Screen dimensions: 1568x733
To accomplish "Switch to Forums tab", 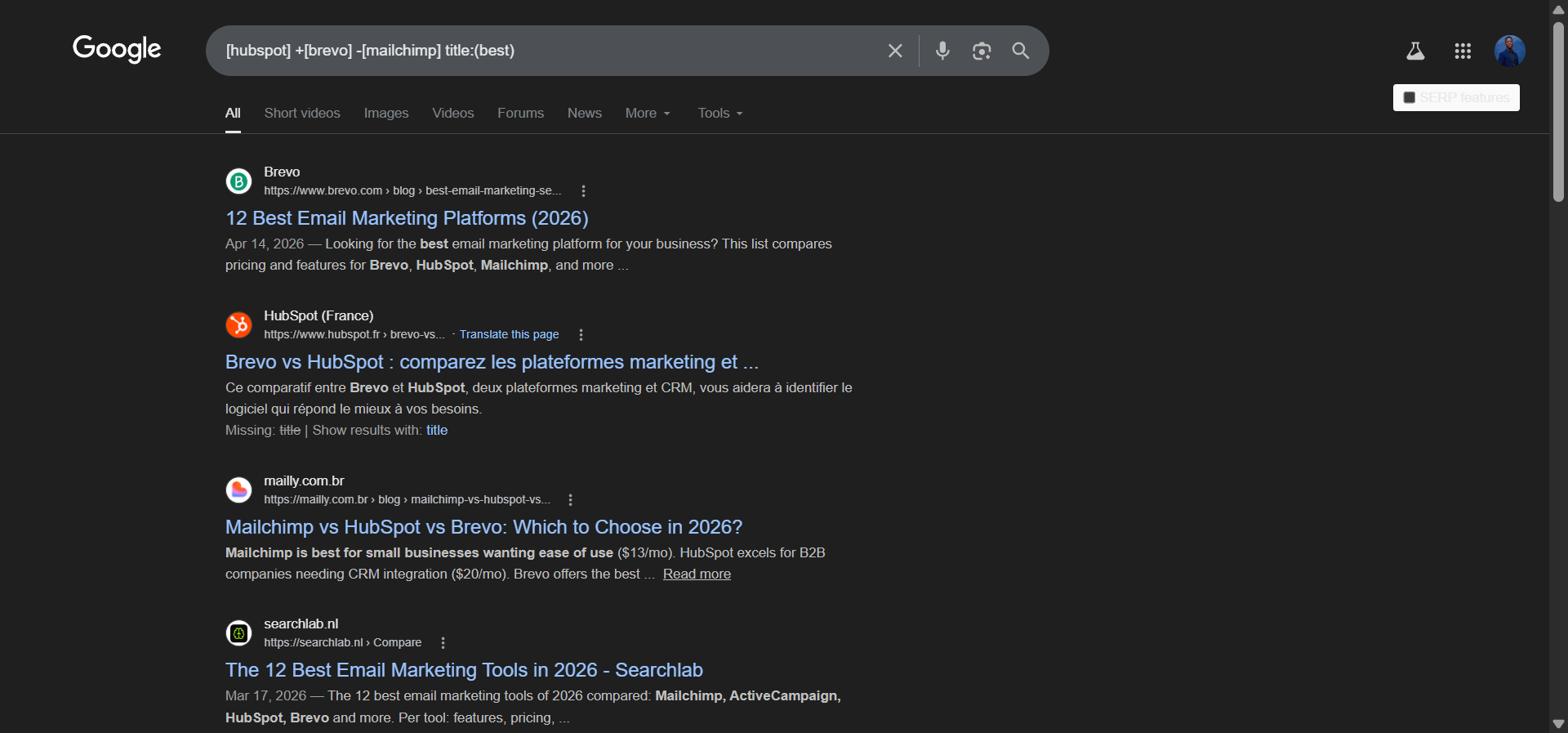I will point(520,113).
